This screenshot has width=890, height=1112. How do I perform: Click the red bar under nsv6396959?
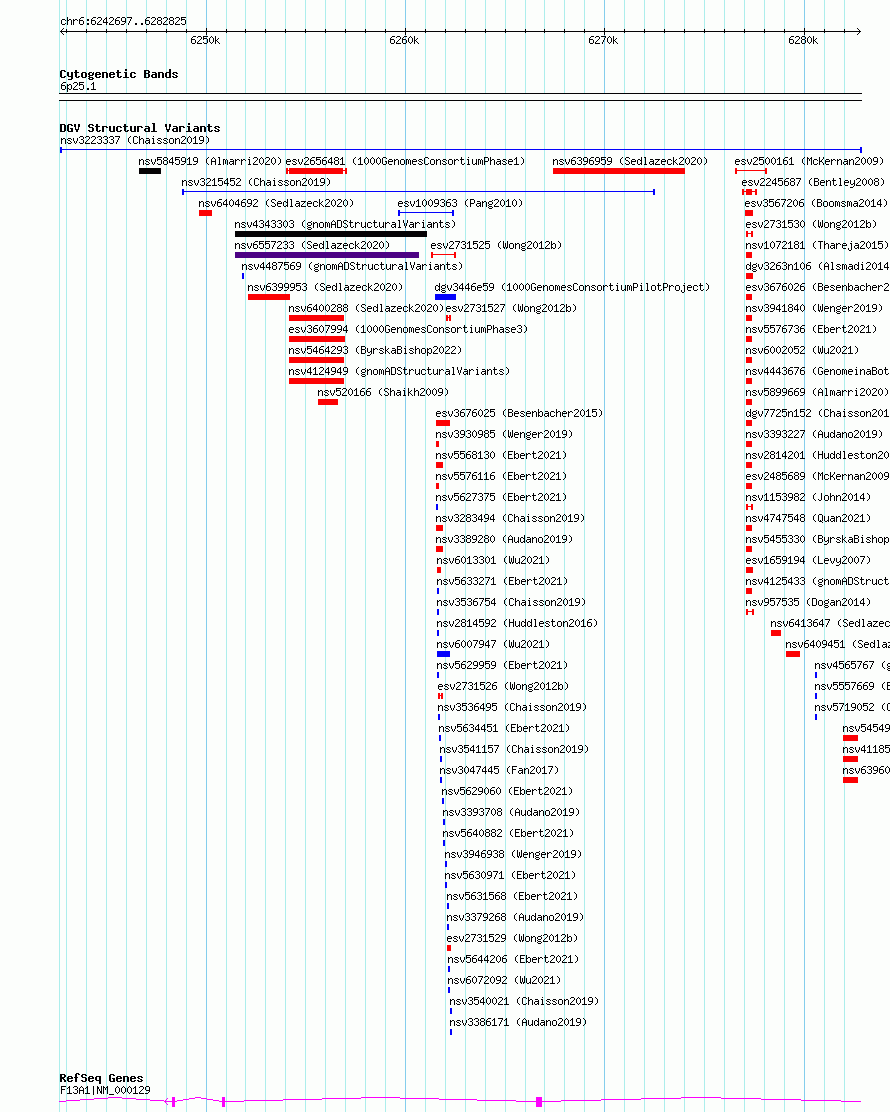point(618,171)
